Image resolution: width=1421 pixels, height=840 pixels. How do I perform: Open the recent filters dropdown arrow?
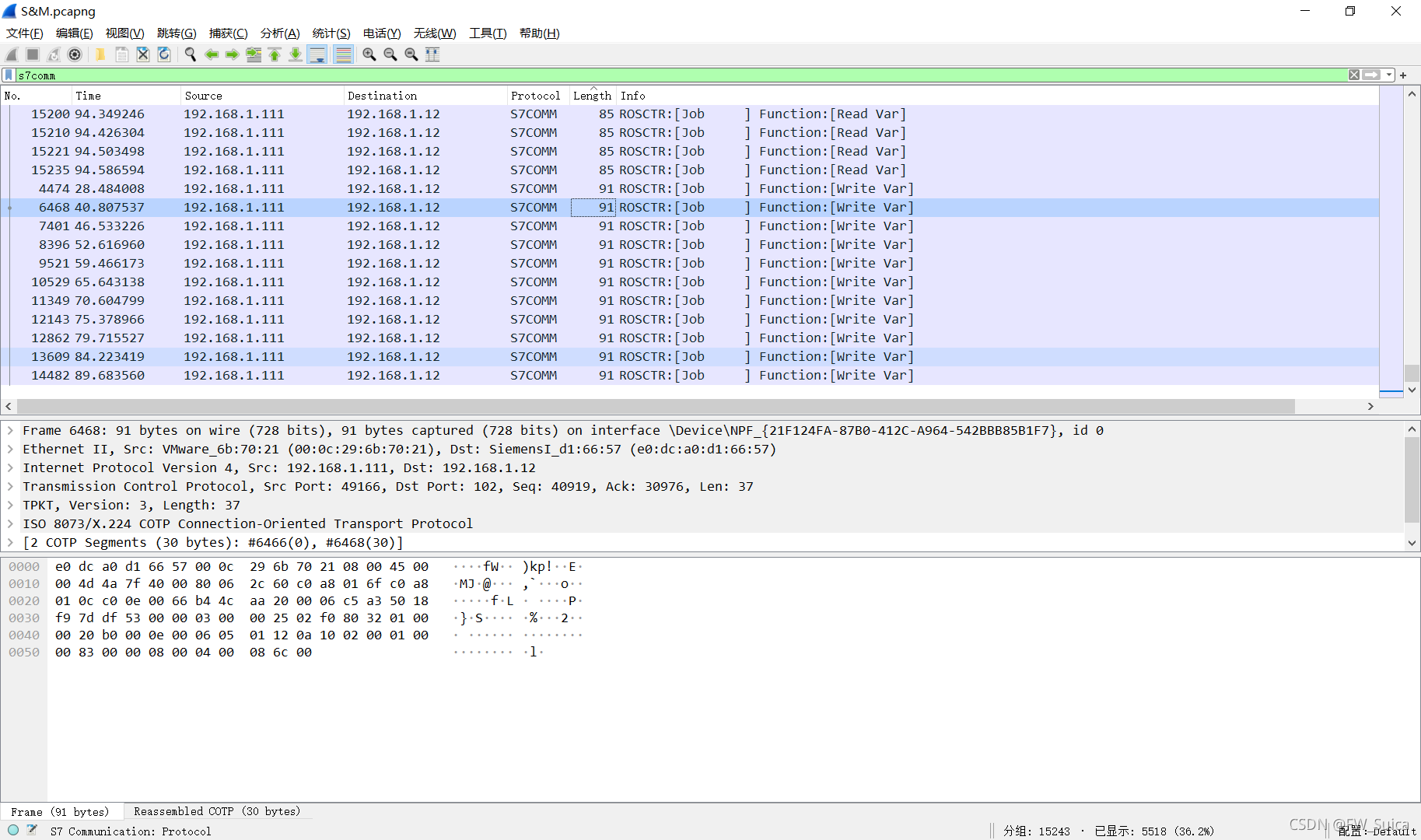pos(1389,75)
